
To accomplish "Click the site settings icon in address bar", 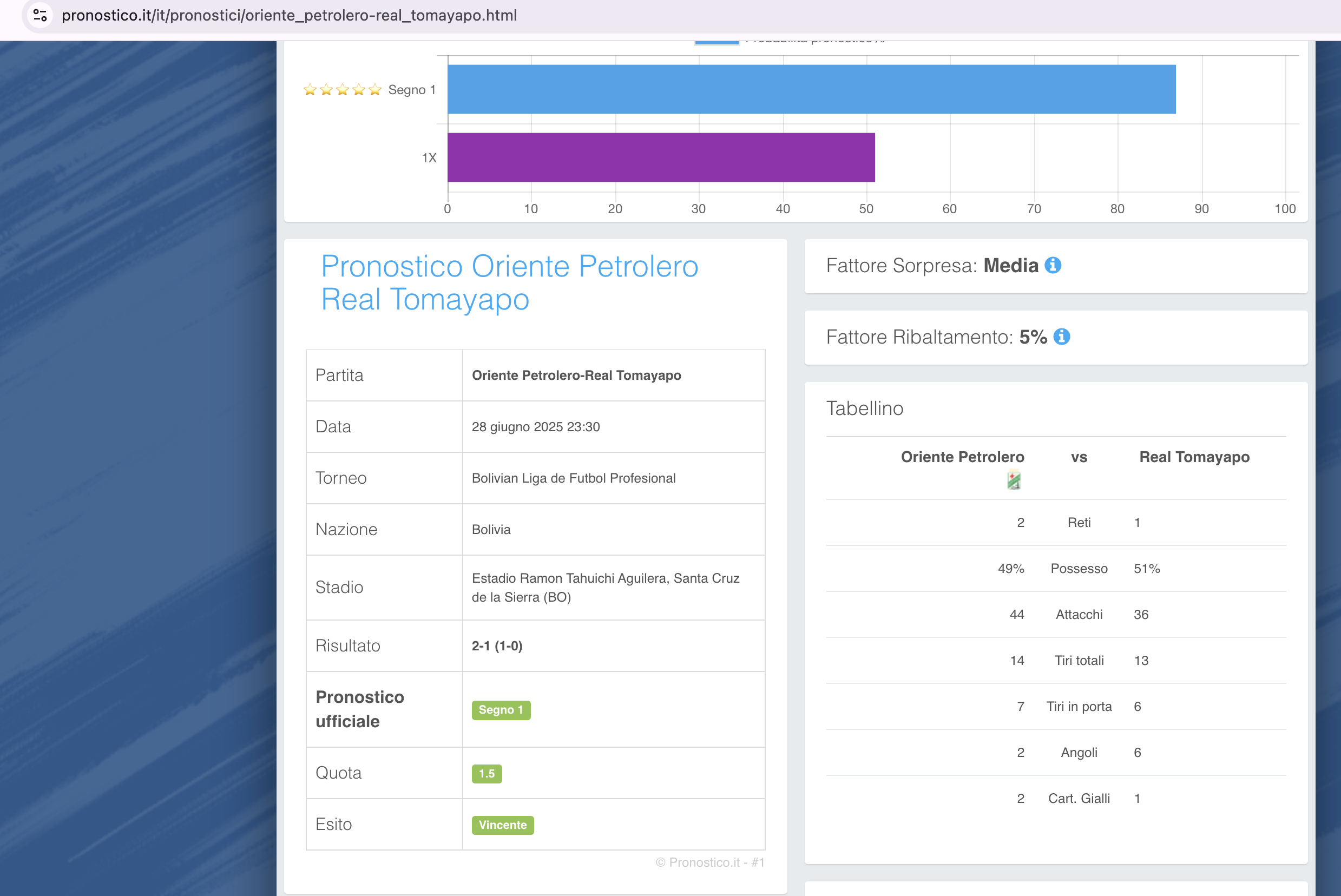I will pyautogui.click(x=40, y=16).
